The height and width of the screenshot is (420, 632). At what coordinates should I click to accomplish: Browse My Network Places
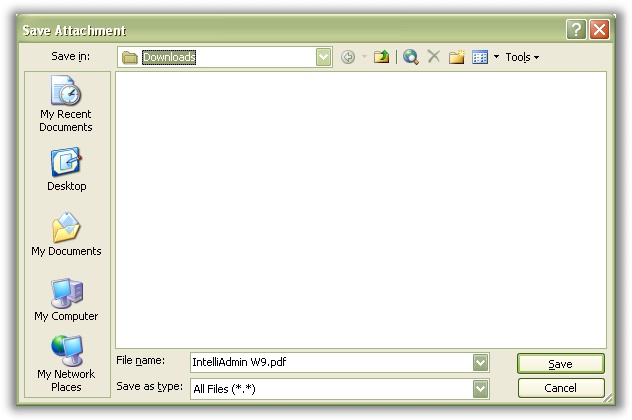tap(66, 364)
